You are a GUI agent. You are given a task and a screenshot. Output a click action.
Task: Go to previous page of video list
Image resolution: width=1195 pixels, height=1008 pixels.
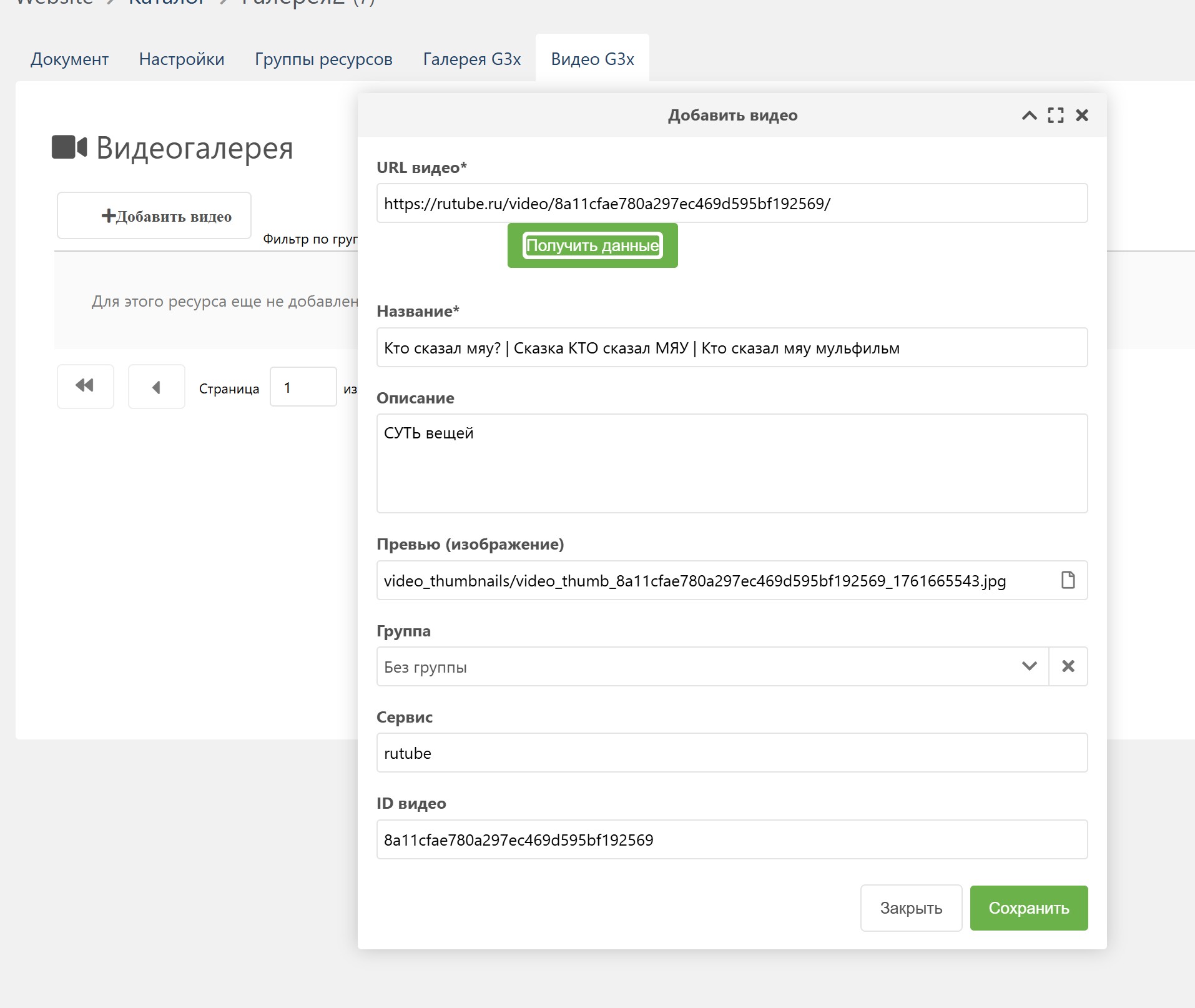coord(156,387)
